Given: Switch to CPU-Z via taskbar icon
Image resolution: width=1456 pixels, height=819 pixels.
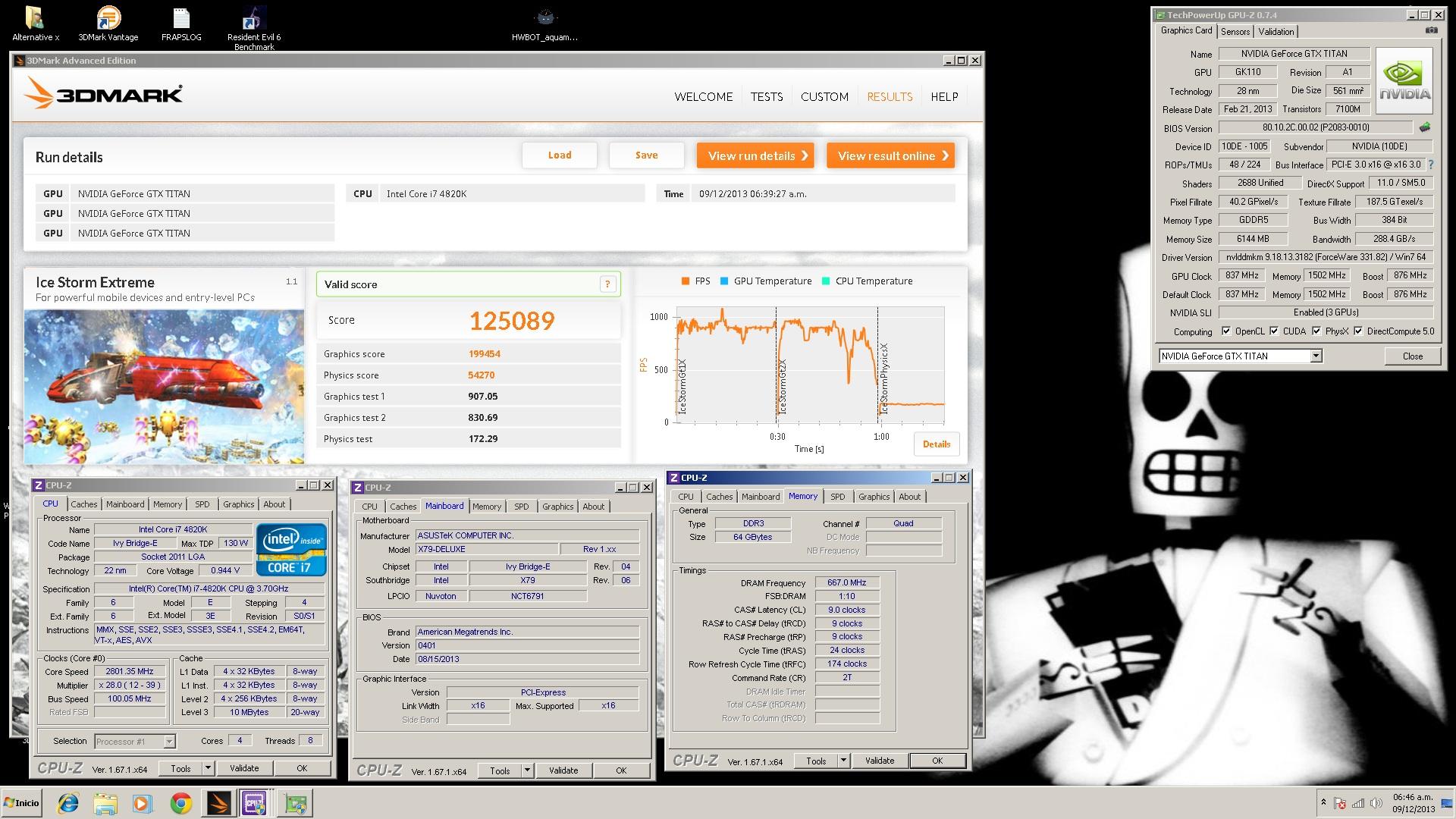Looking at the screenshot, I should click(x=254, y=803).
